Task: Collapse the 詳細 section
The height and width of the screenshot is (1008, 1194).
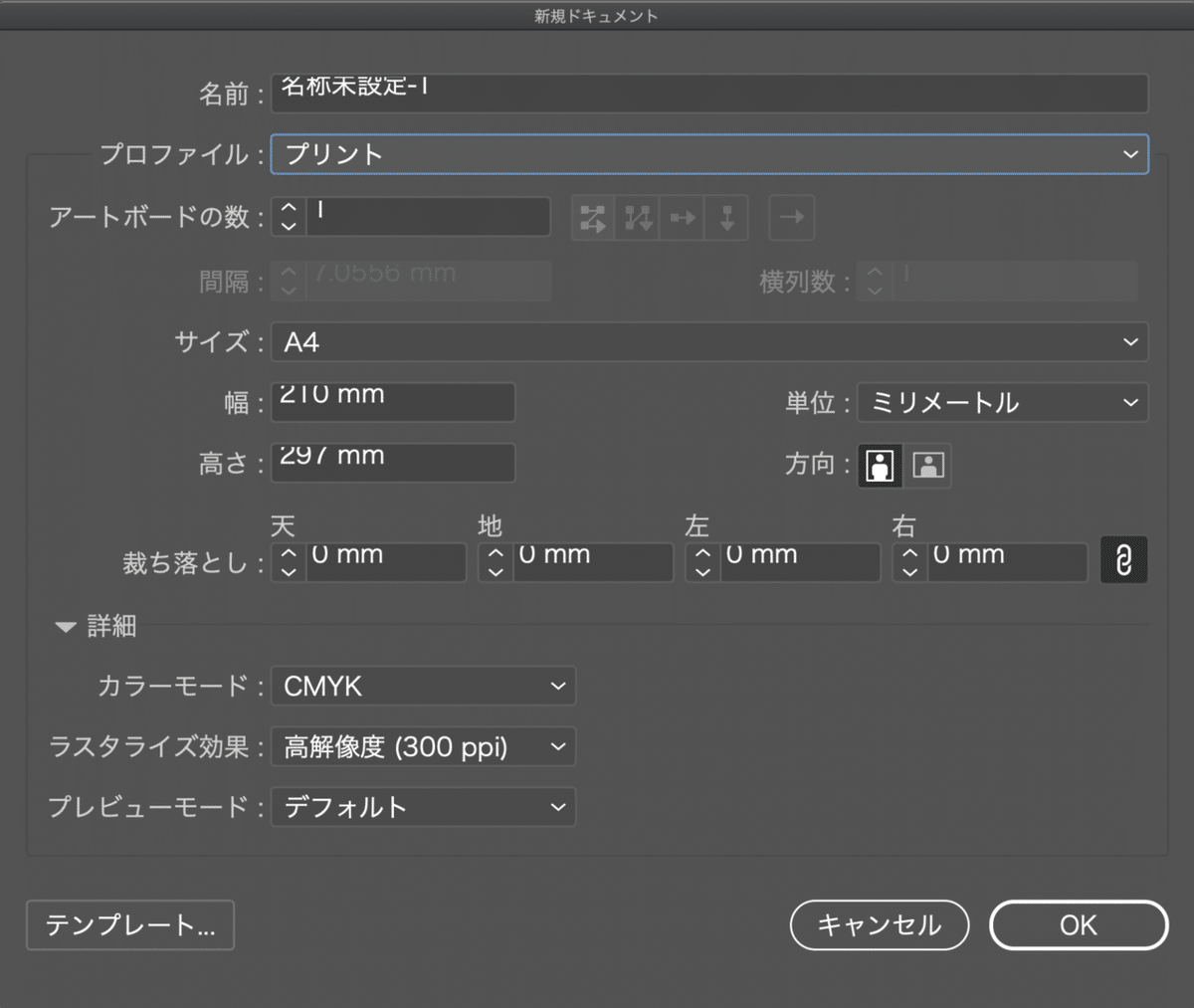Action: (66, 626)
